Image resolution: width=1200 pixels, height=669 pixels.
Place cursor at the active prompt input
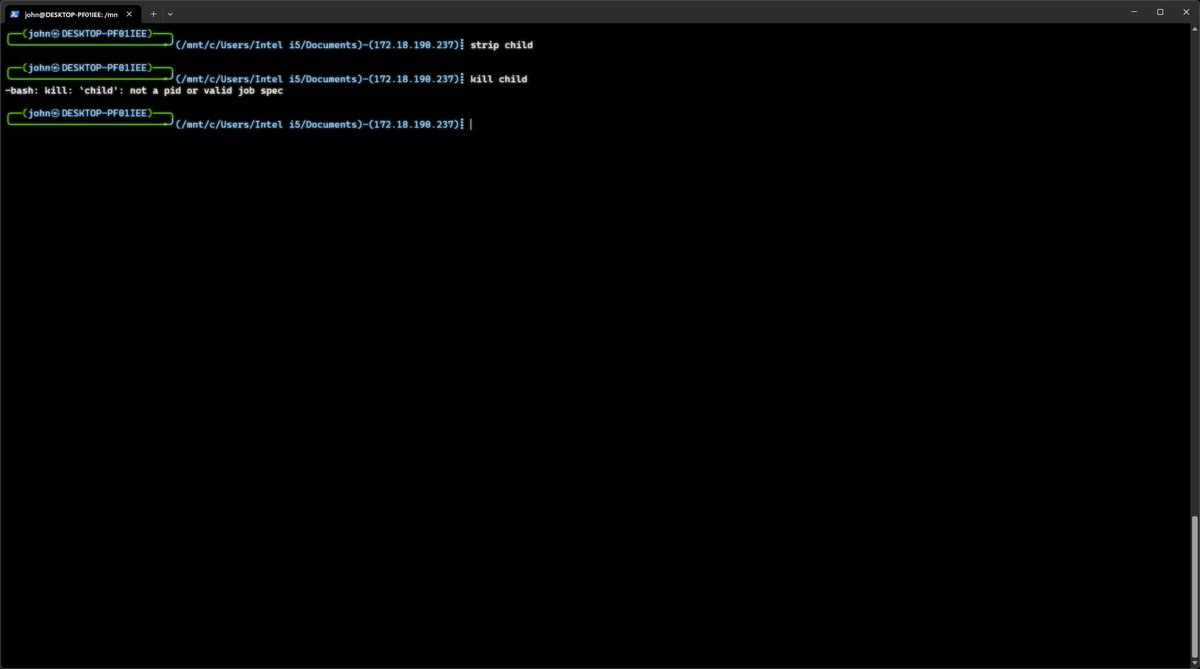(471, 125)
